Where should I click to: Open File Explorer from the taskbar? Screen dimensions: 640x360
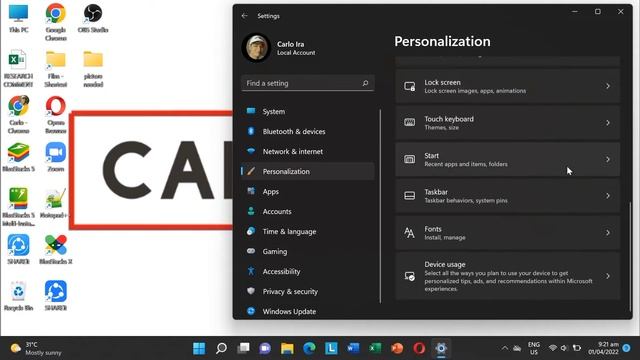point(287,348)
